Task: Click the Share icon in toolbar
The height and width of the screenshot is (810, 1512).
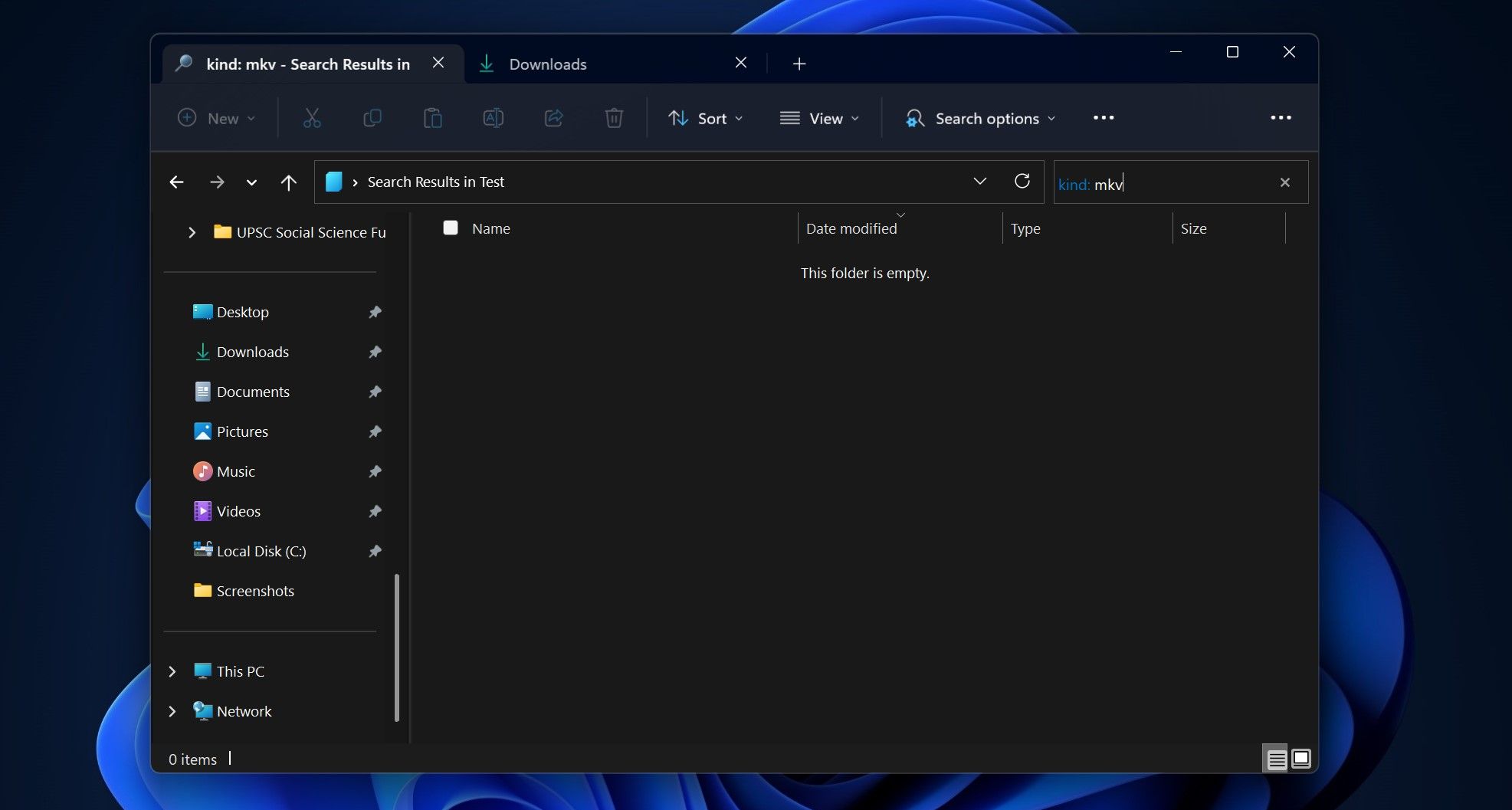Action: click(x=553, y=118)
